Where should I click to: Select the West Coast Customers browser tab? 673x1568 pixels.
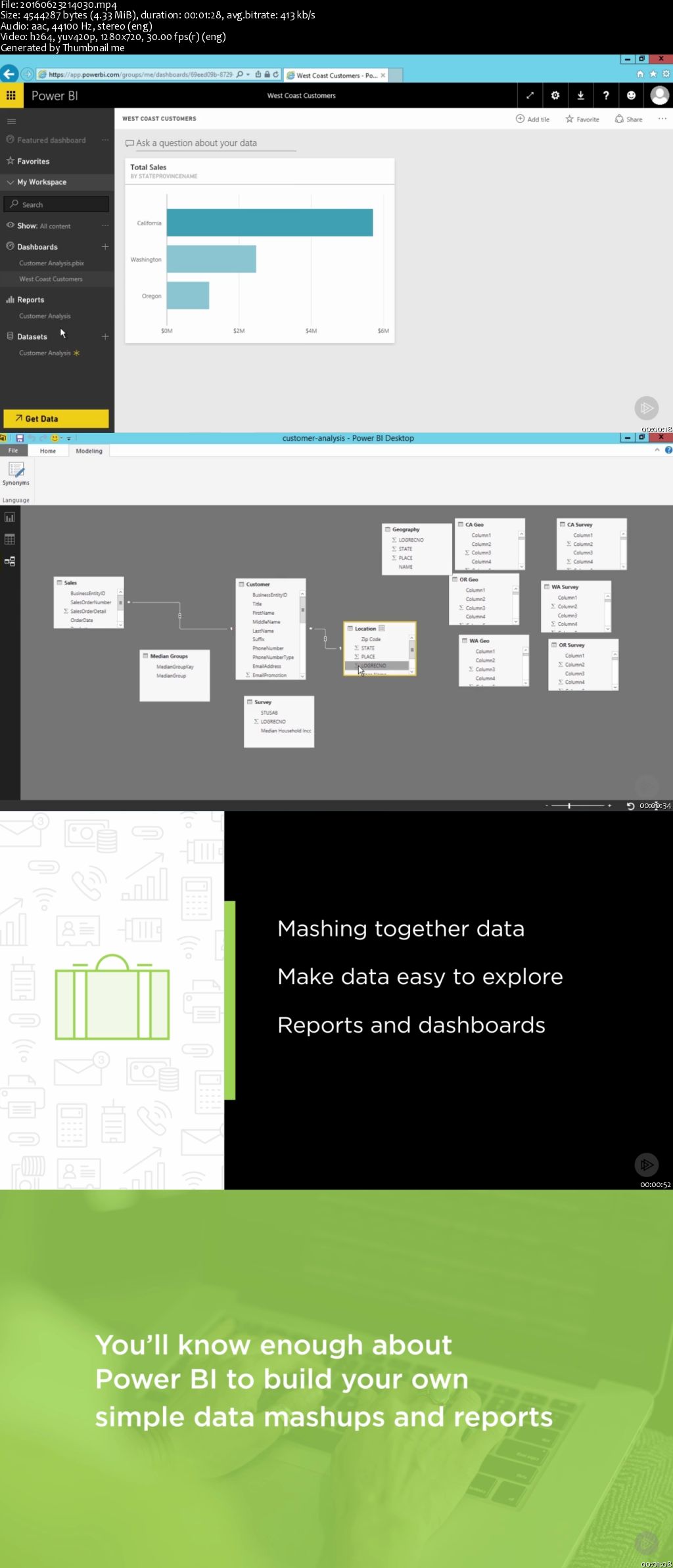pyautogui.click(x=335, y=75)
